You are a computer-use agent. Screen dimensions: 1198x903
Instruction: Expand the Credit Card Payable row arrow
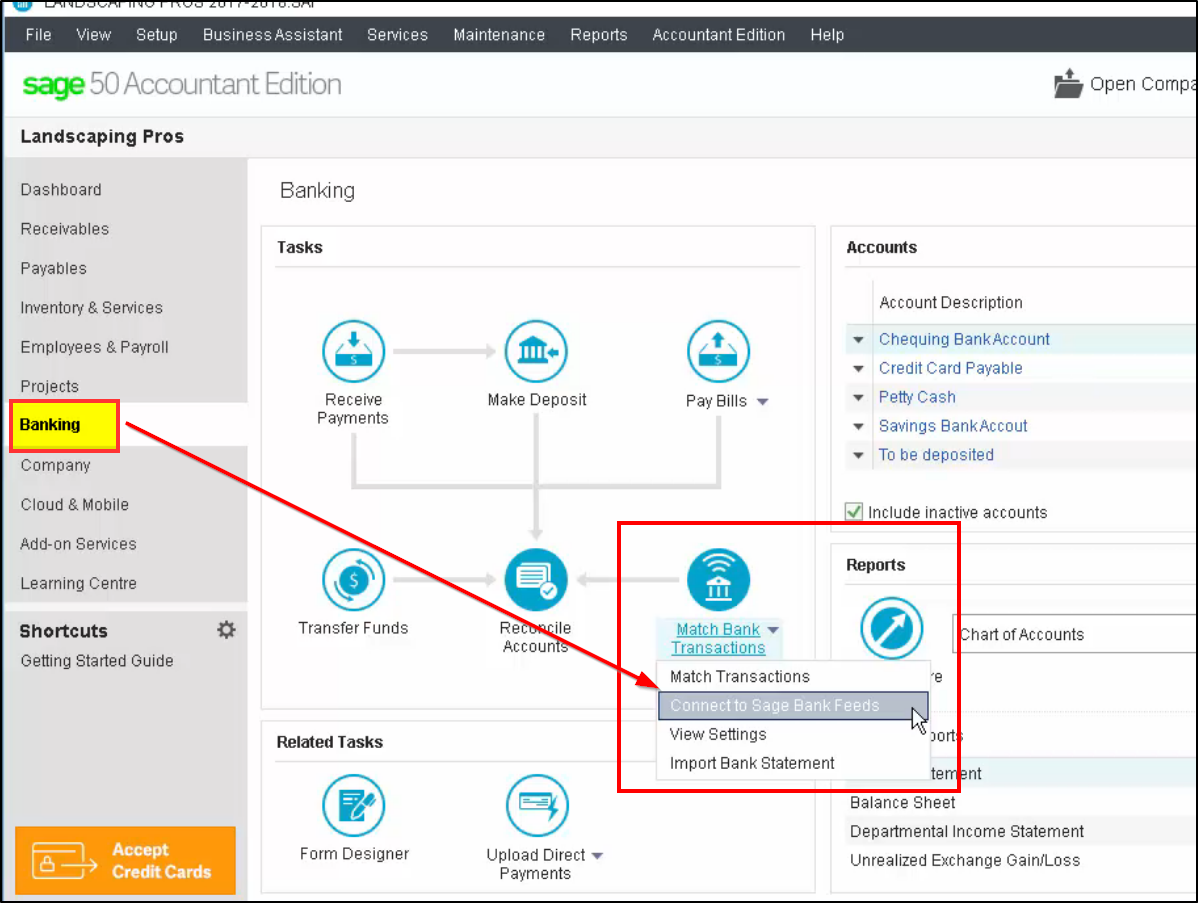[858, 369]
